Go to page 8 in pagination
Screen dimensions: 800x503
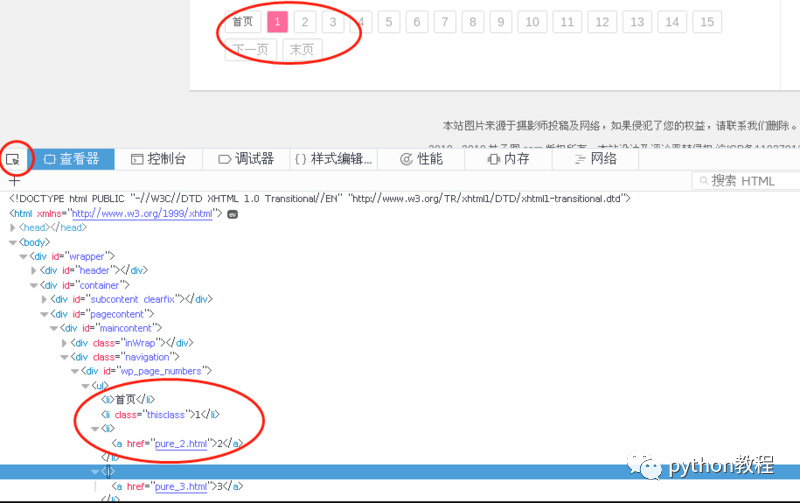coord(473,22)
